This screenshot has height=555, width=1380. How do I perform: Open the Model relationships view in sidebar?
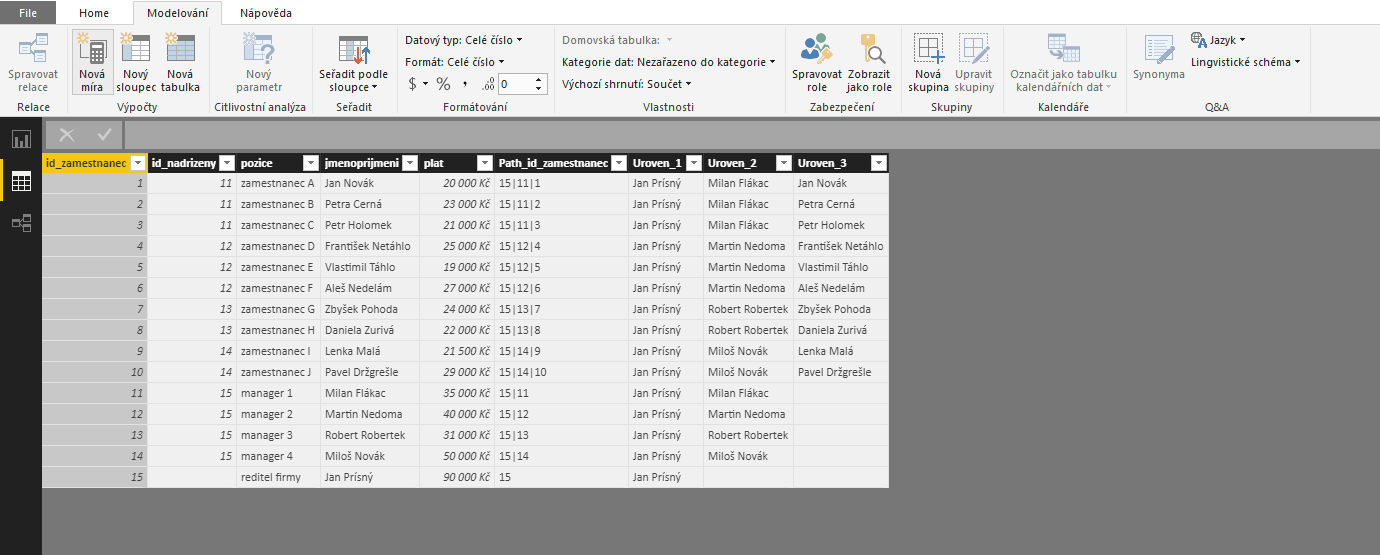21,223
